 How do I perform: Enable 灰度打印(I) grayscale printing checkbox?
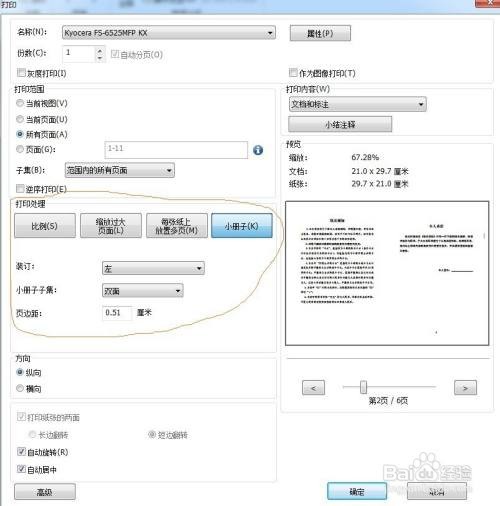click(x=21, y=73)
